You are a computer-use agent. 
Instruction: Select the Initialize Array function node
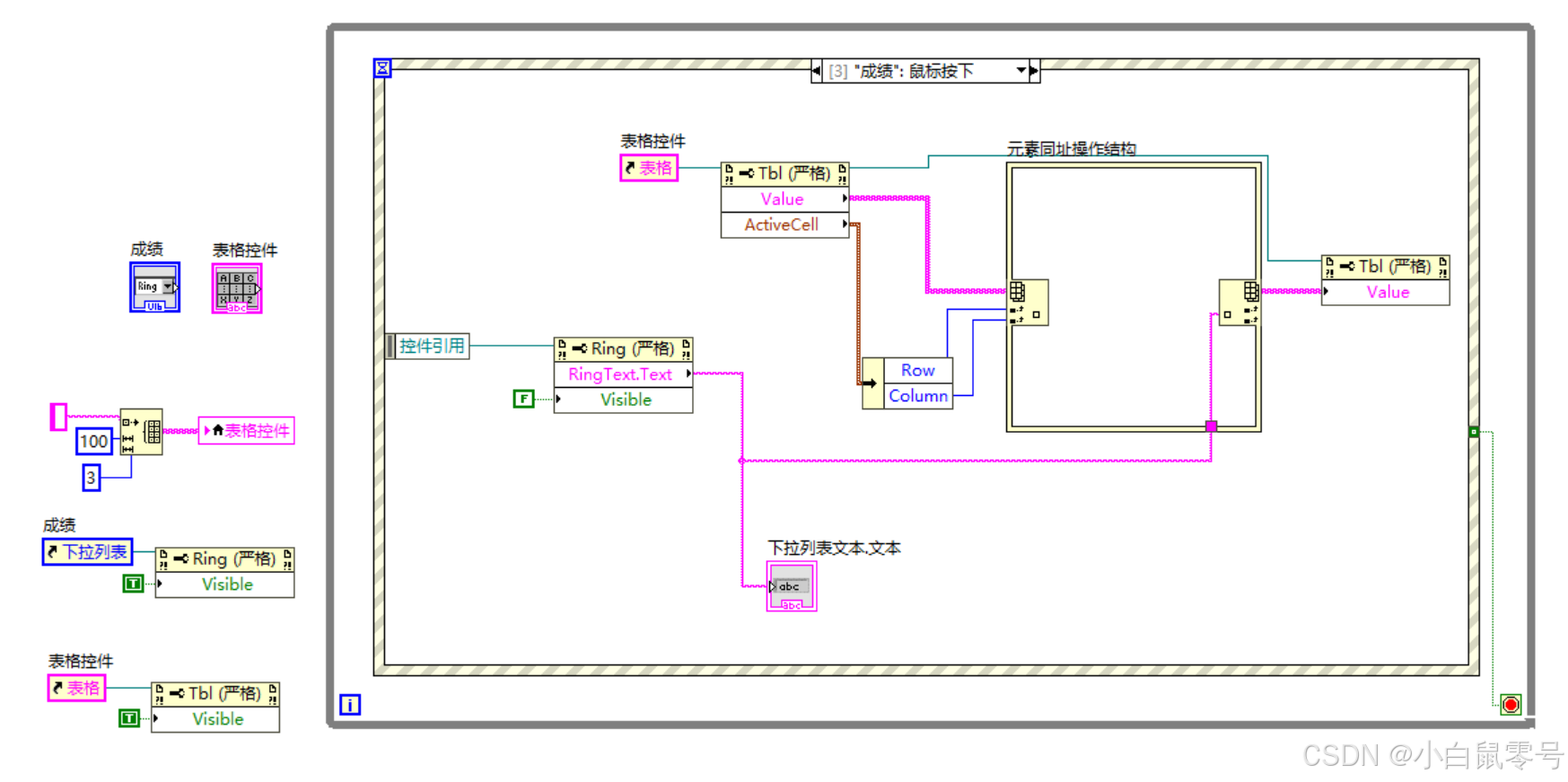pos(142,432)
